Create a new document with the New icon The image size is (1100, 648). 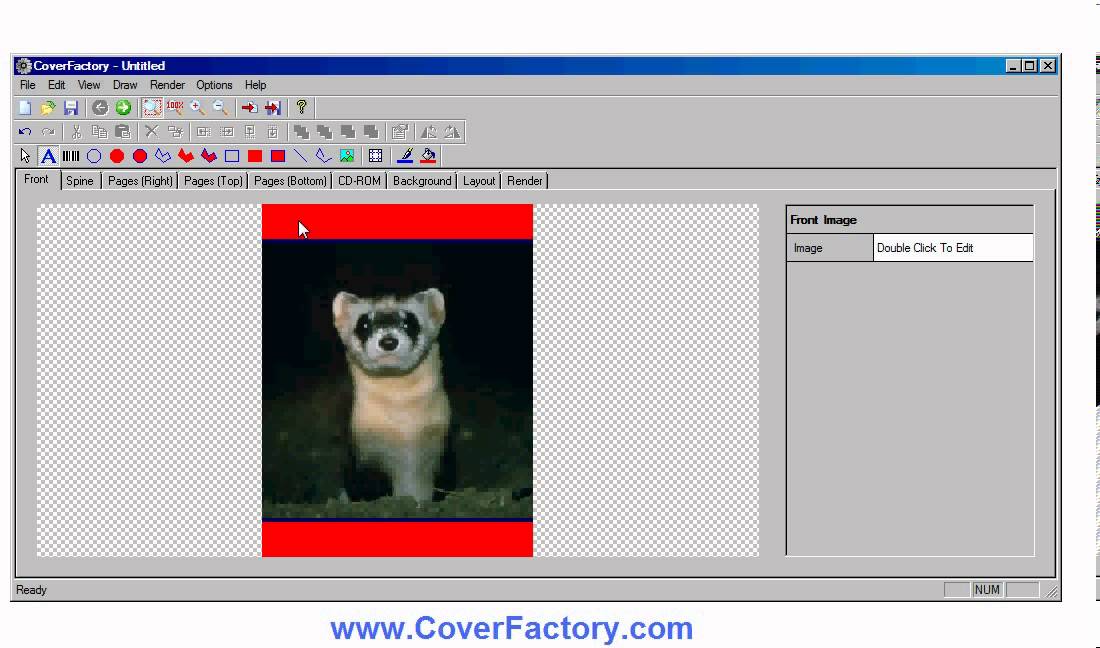pos(25,107)
